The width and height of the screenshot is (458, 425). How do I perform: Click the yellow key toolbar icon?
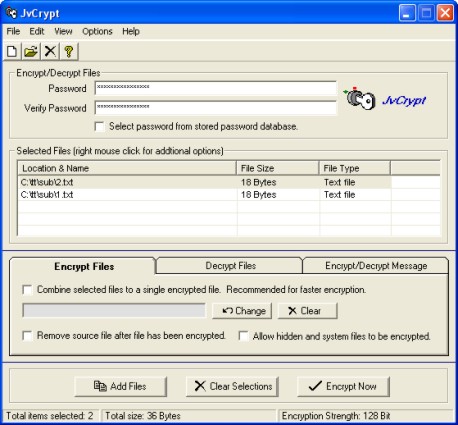(69, 51)
